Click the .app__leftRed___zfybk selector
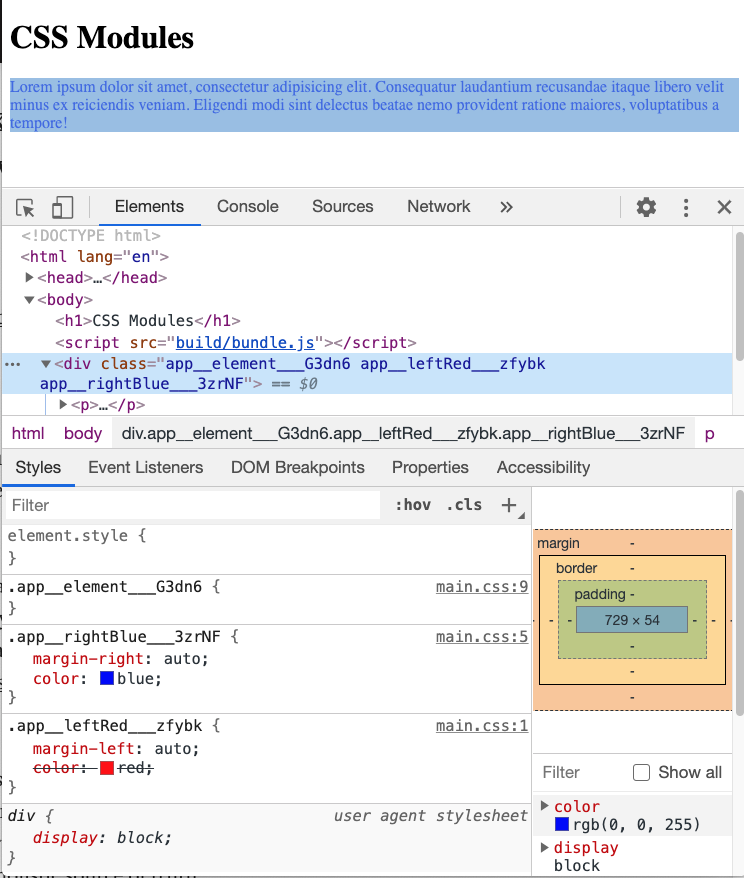This screenshot has height=878, width=744. pyautogui.click(x=105, y=726)
